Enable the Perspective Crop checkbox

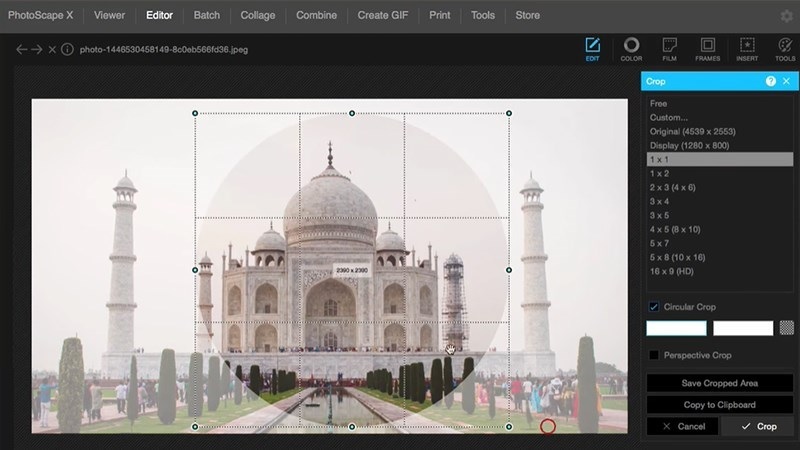(654, 355)
